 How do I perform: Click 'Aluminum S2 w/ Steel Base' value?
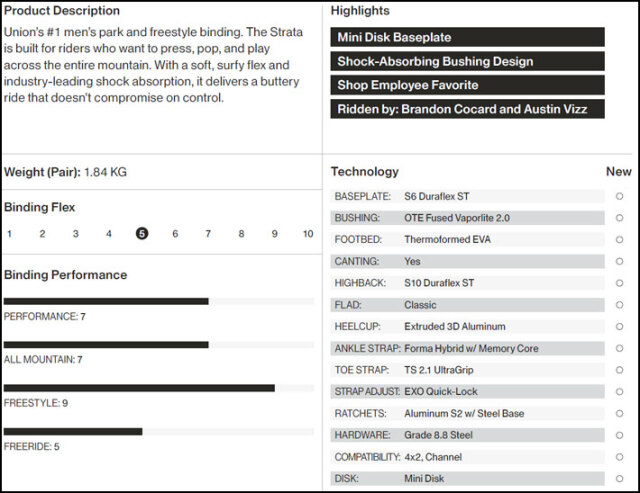[464, 413]
